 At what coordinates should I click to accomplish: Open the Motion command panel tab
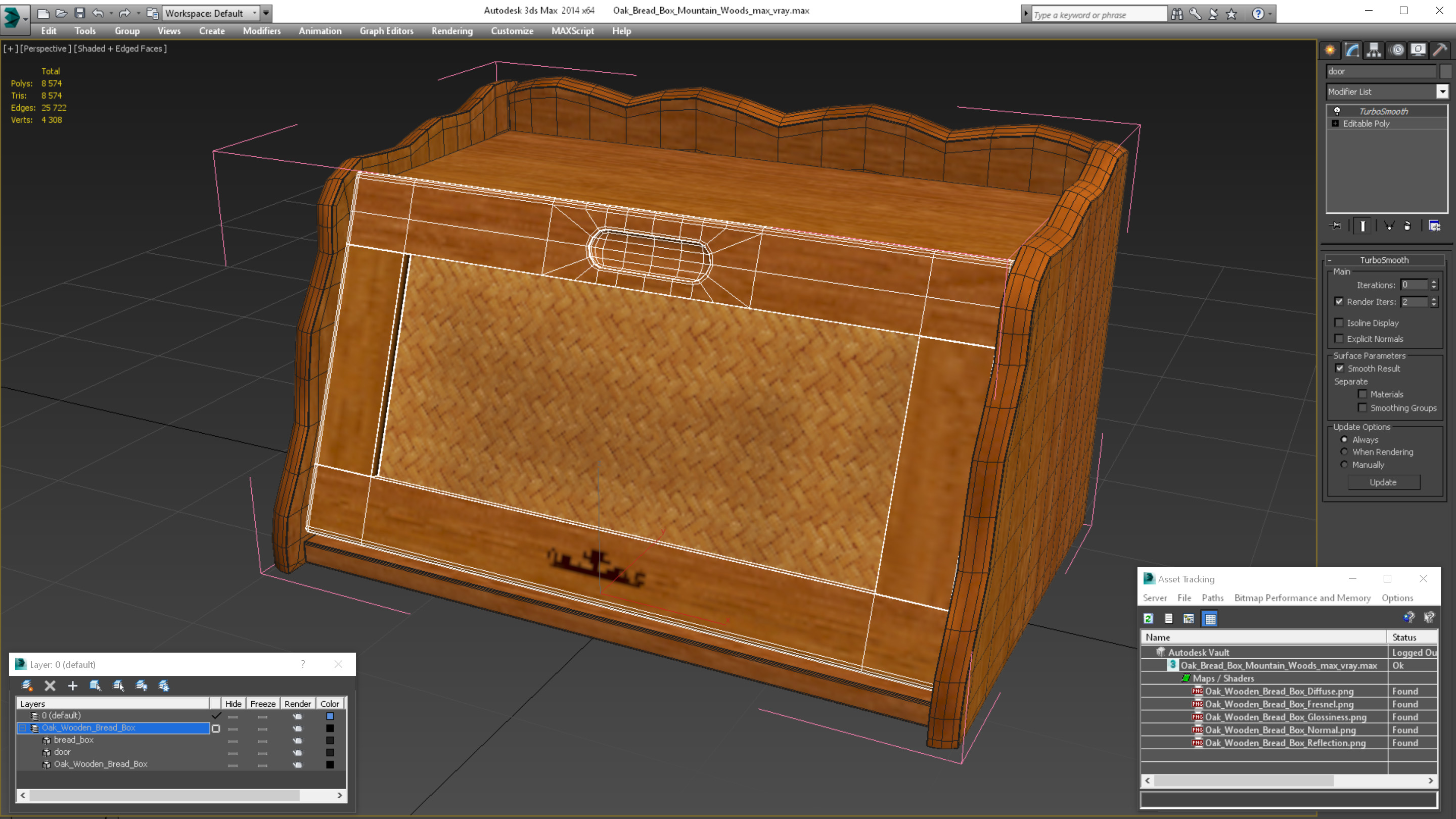1397,50
